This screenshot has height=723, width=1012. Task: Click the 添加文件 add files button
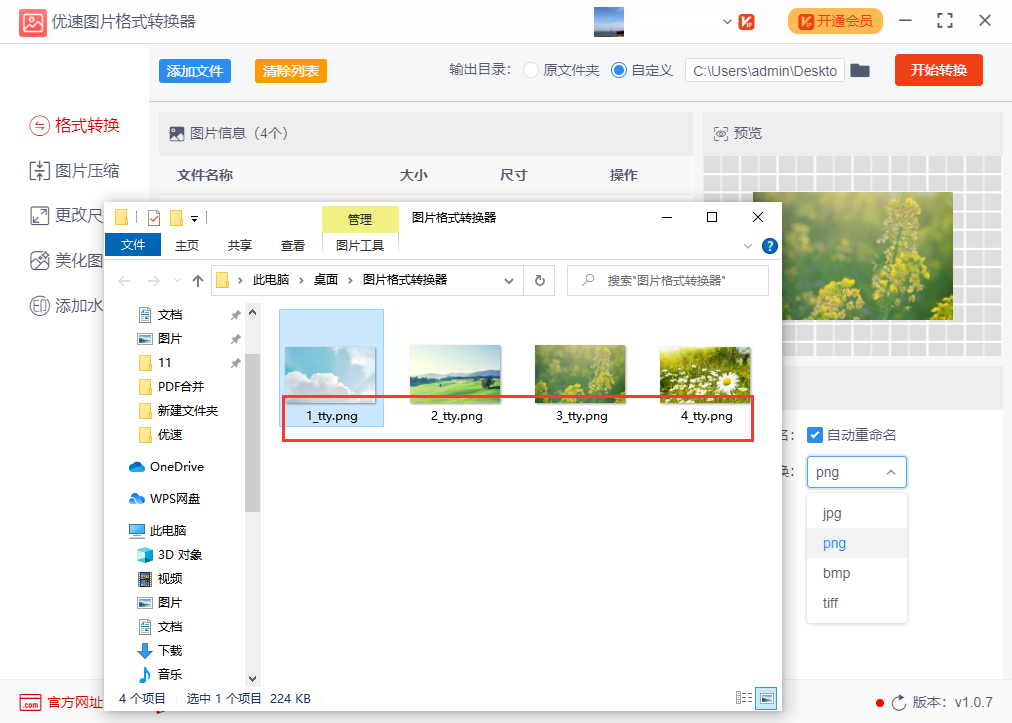[x=194, y=71]
